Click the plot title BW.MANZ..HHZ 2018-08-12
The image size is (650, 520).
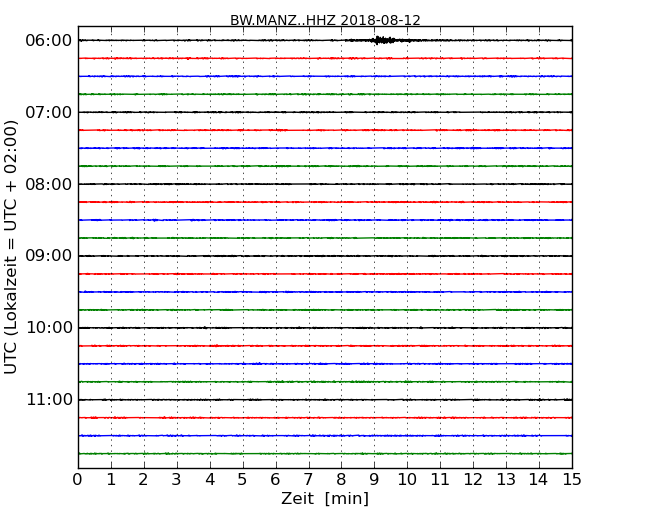pyautogui.click(x=325, y=20)
